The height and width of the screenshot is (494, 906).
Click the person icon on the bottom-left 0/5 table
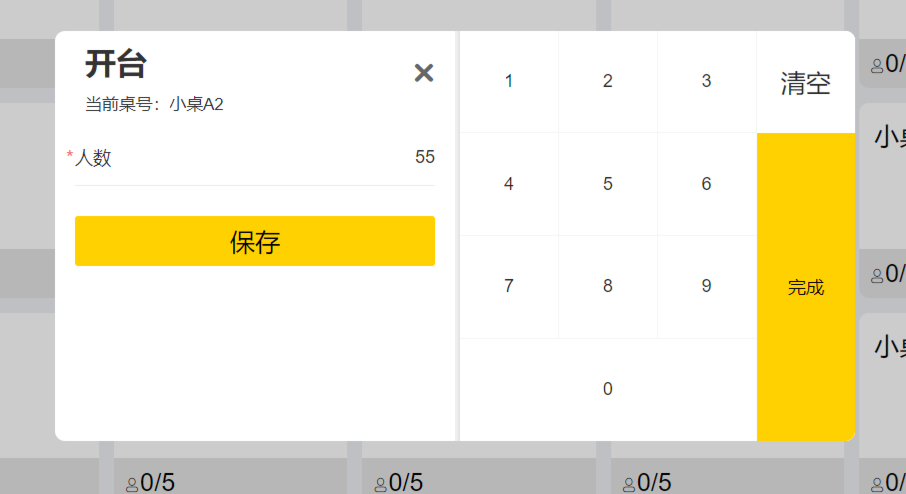click(x=132, y=484)
